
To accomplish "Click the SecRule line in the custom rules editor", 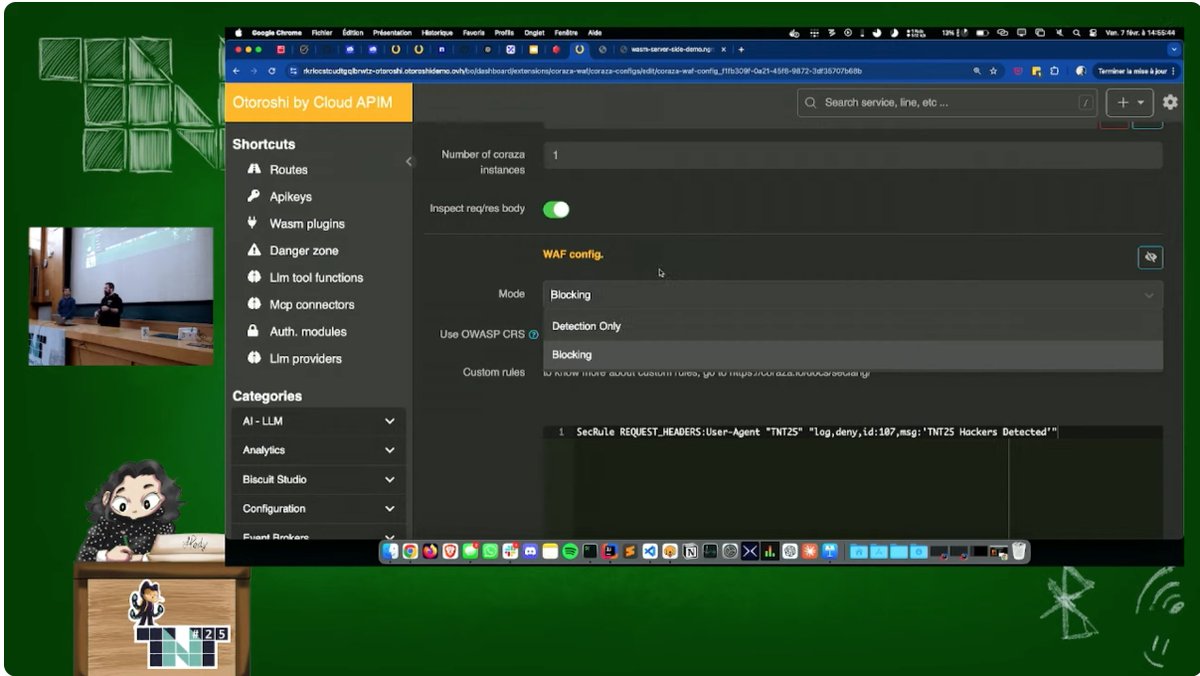I will [816, 432].
